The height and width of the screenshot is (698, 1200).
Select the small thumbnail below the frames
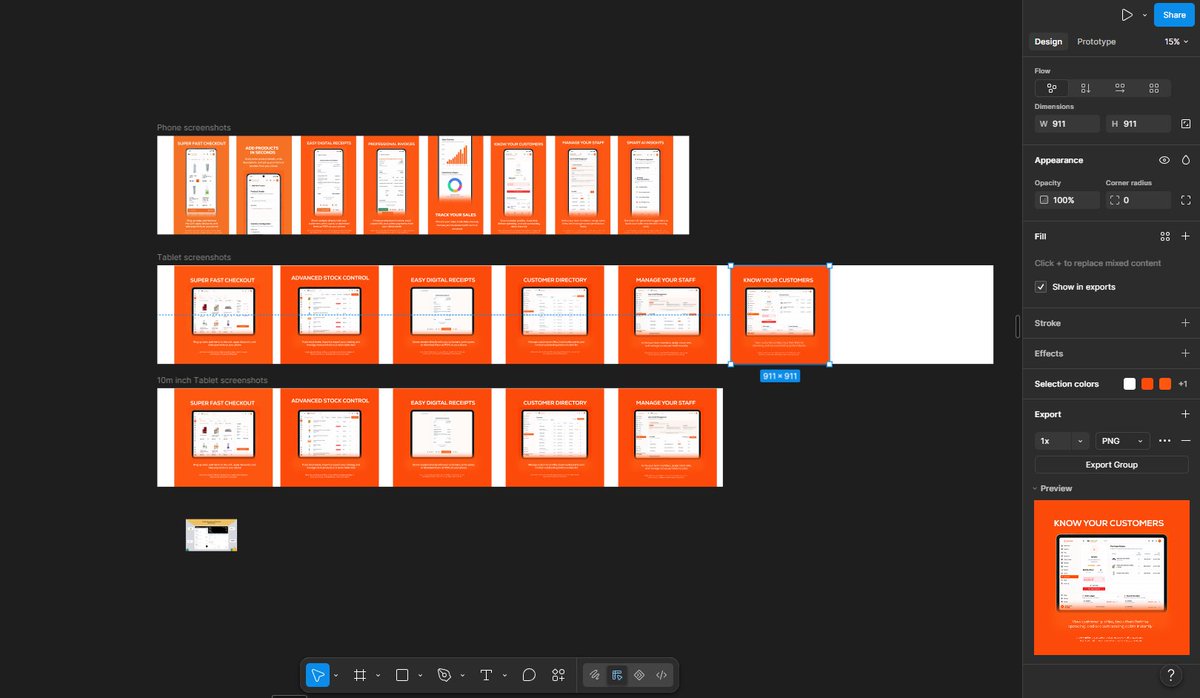point(211,535)
